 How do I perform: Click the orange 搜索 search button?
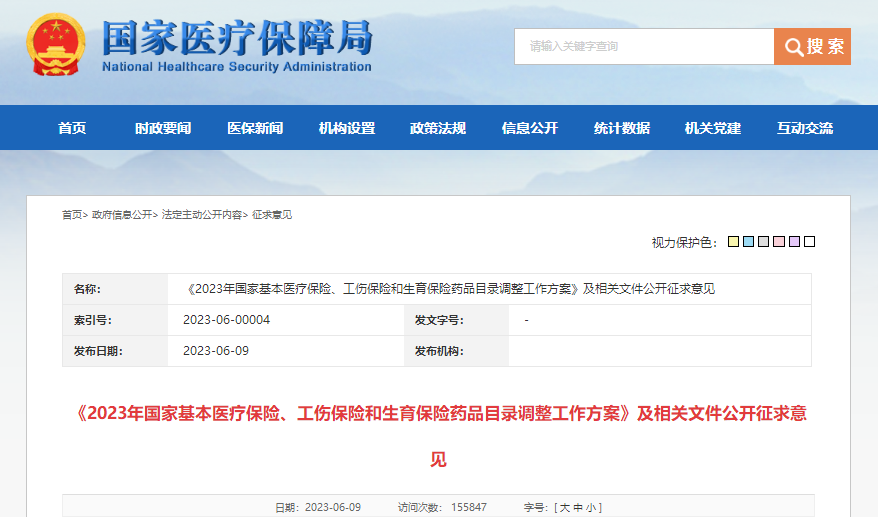pyautogui.click(x=812, y=46)
